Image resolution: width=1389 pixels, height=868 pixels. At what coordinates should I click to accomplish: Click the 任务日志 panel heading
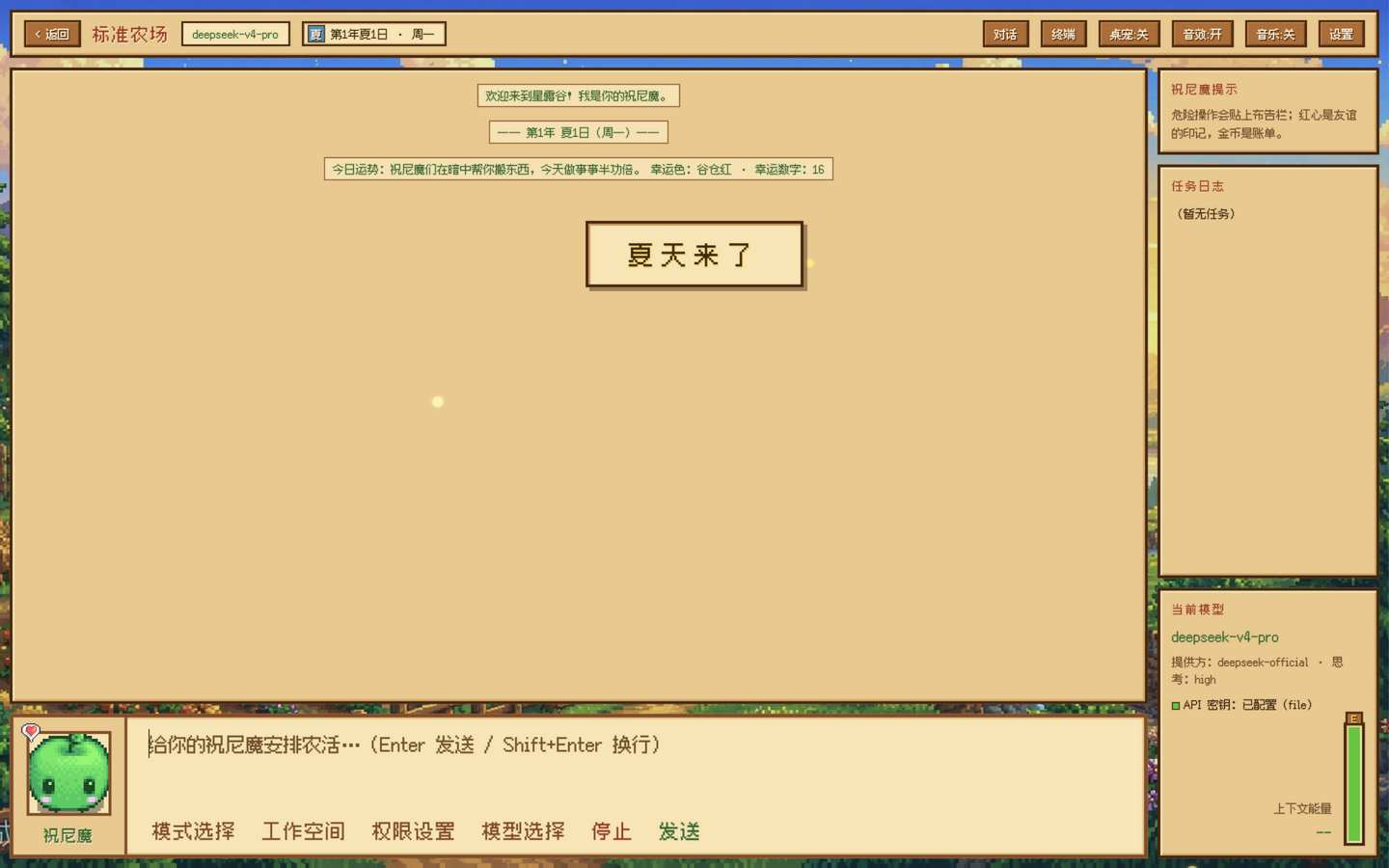pyautogui.click(x=1197, y=186)
